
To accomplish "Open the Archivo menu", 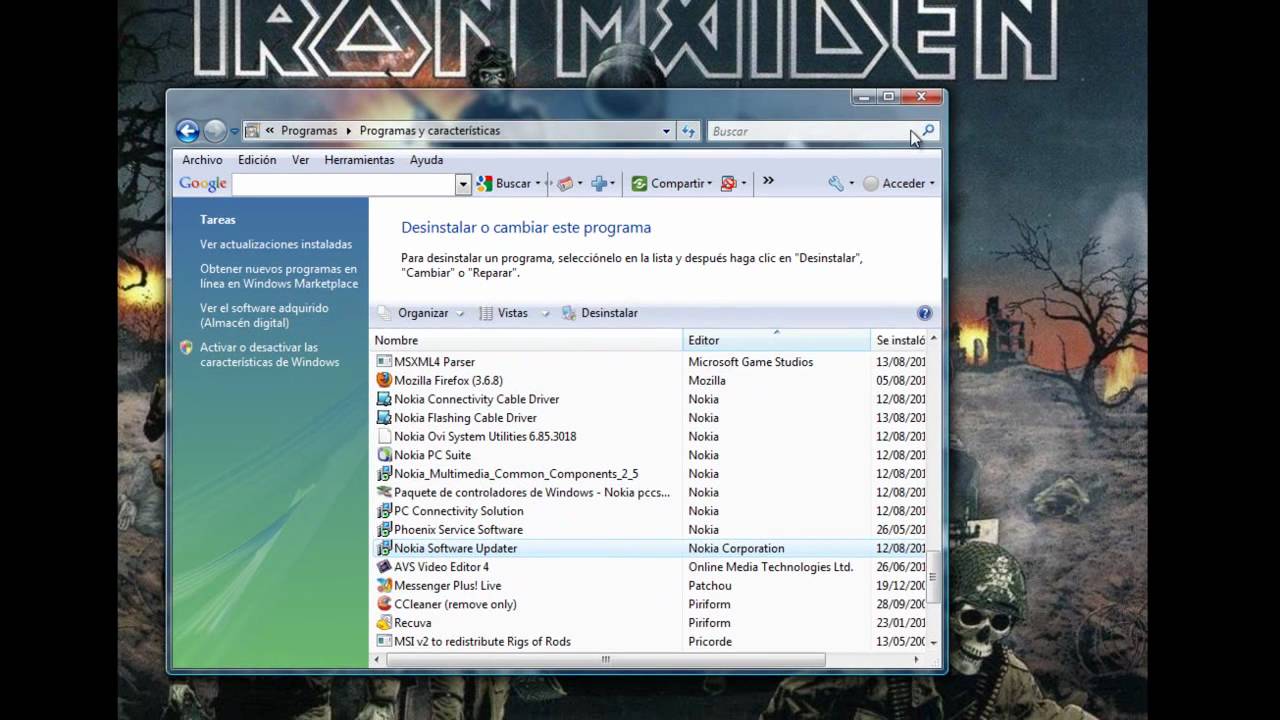I will pos(202,160).
